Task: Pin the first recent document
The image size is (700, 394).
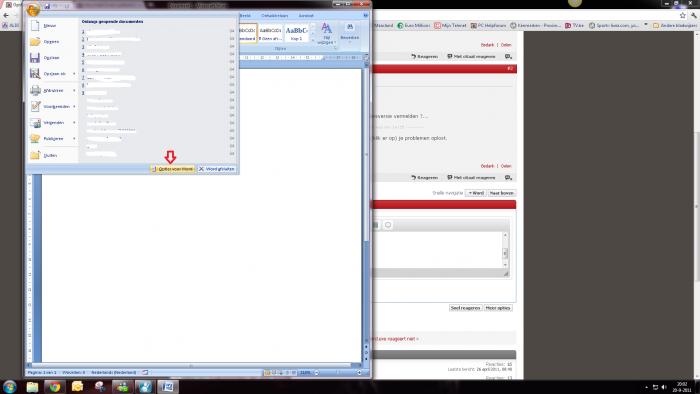Action: click(232, 31)
